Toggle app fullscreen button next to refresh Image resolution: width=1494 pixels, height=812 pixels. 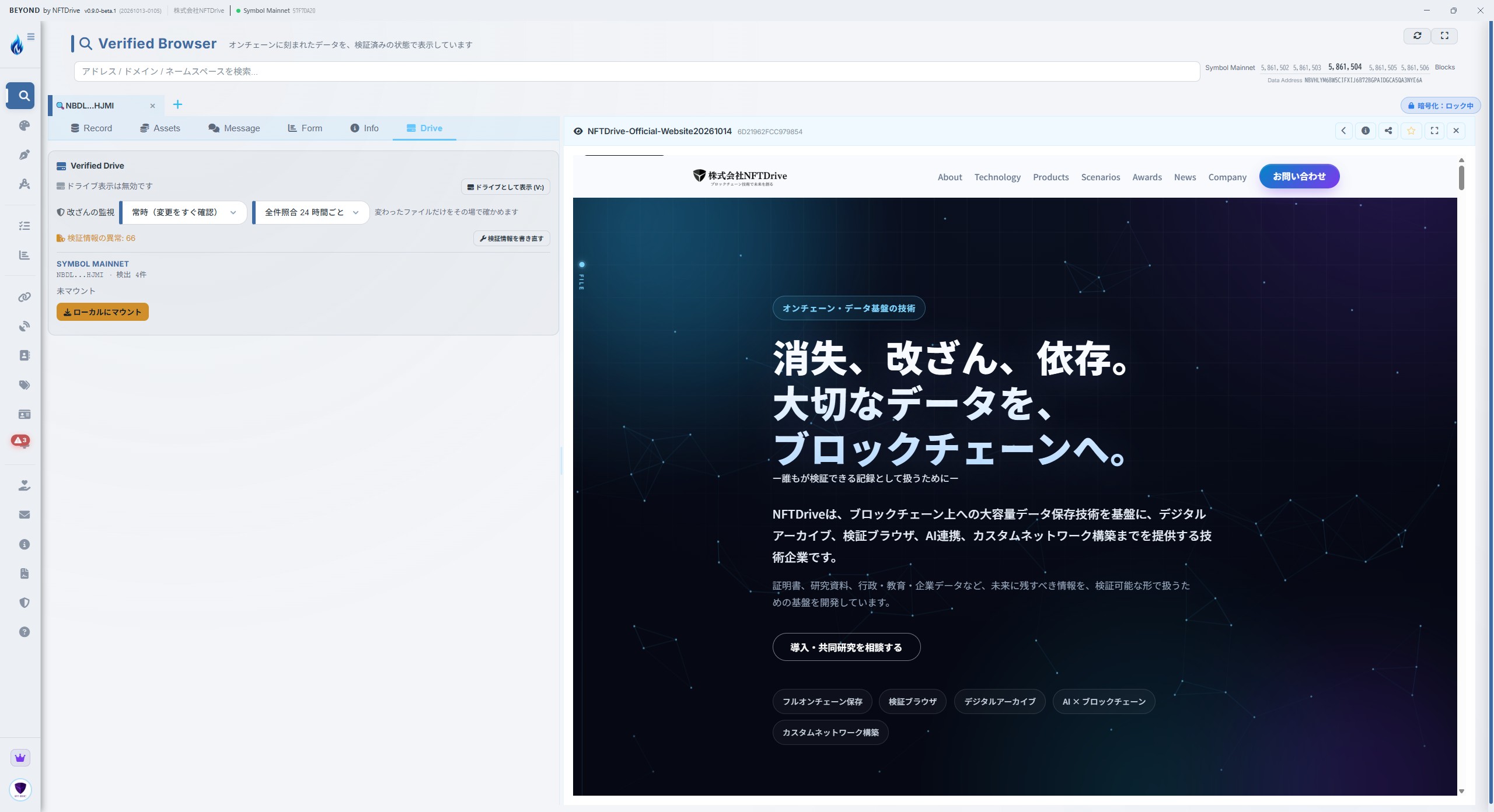1444,36
